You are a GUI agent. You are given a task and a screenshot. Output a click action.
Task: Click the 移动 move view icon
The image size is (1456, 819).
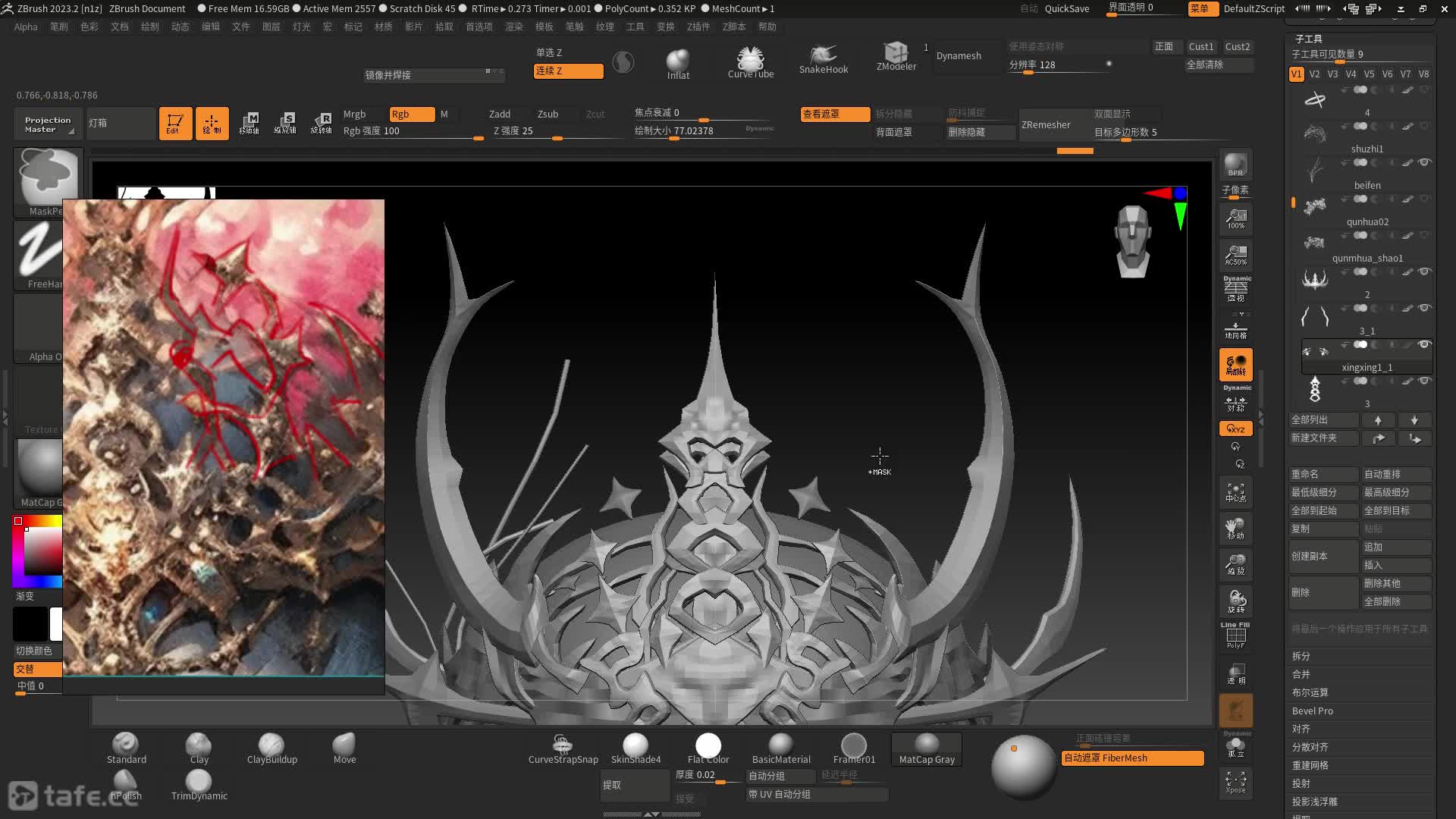[x=1236, y=529]
